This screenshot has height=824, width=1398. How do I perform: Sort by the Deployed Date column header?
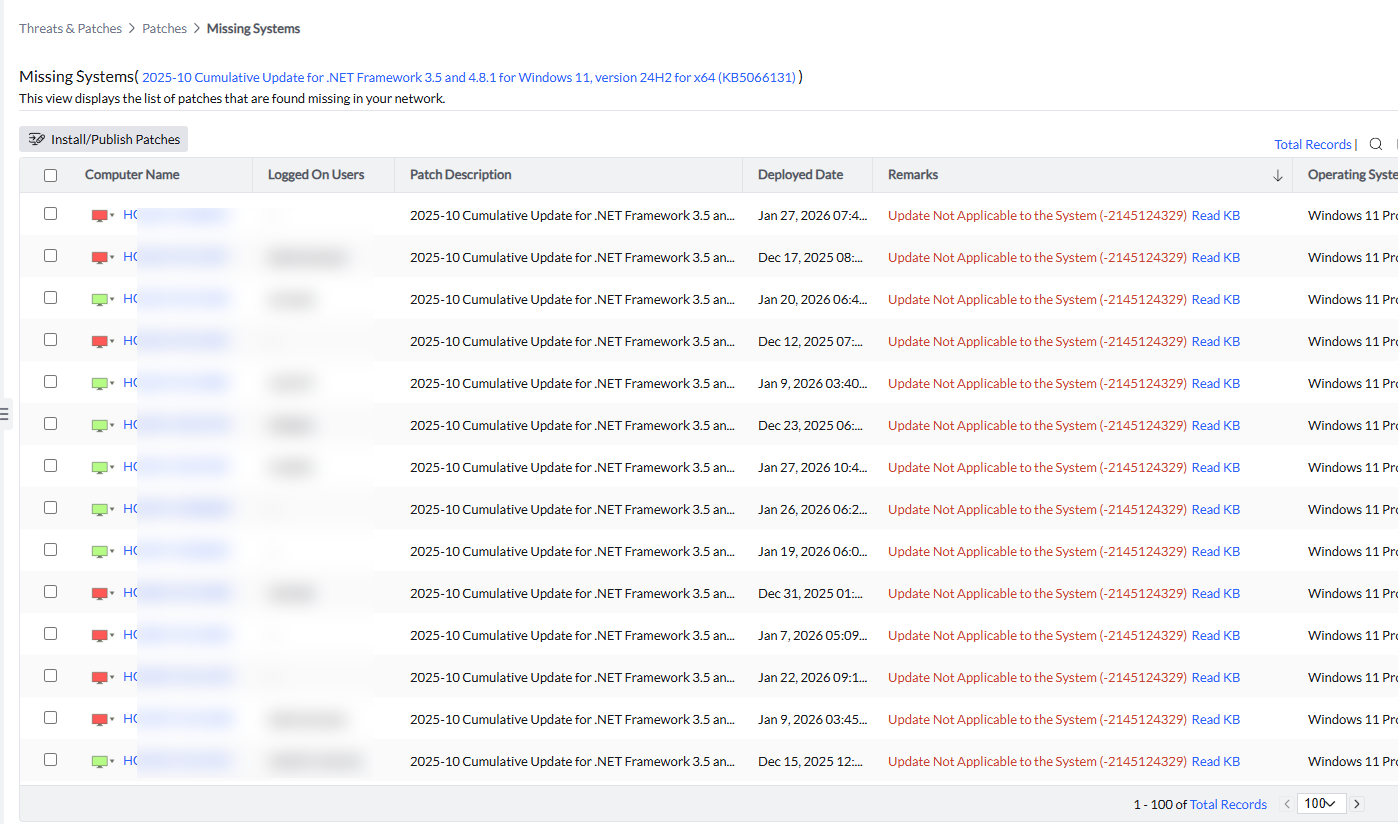(x=800, y=175)
